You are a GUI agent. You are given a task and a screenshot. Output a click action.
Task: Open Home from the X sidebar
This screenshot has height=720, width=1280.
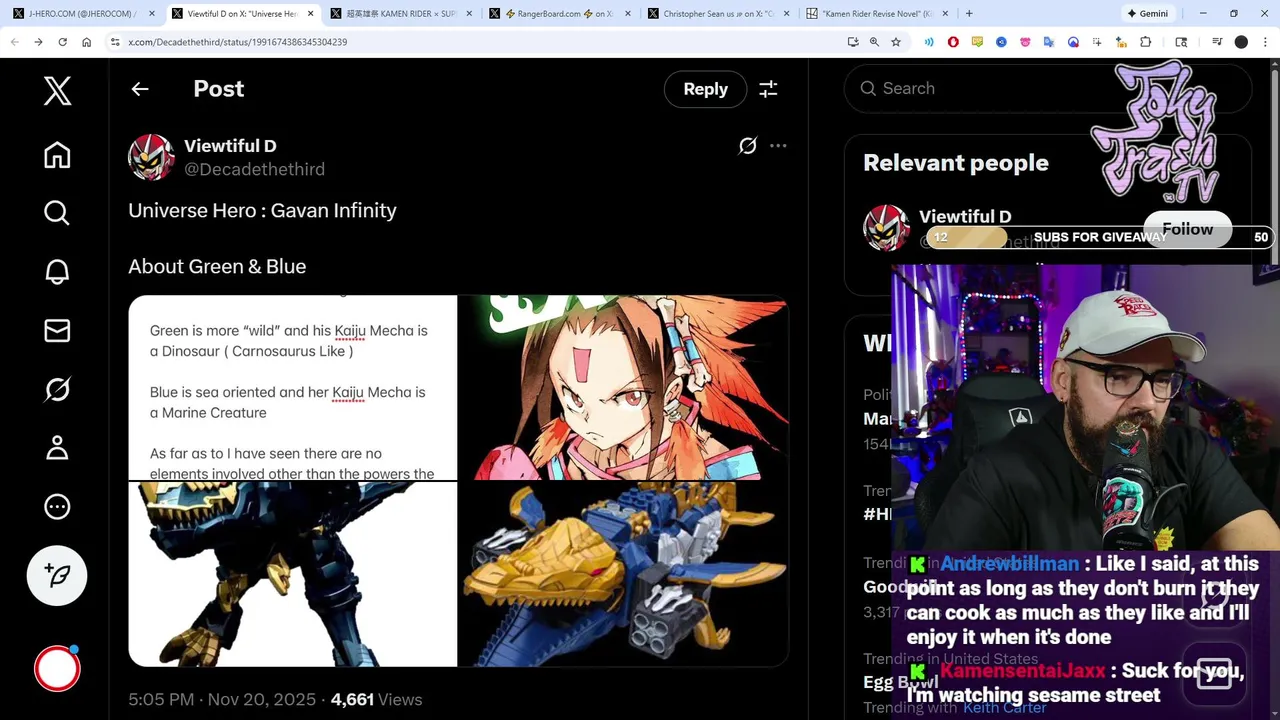[57, 155]
